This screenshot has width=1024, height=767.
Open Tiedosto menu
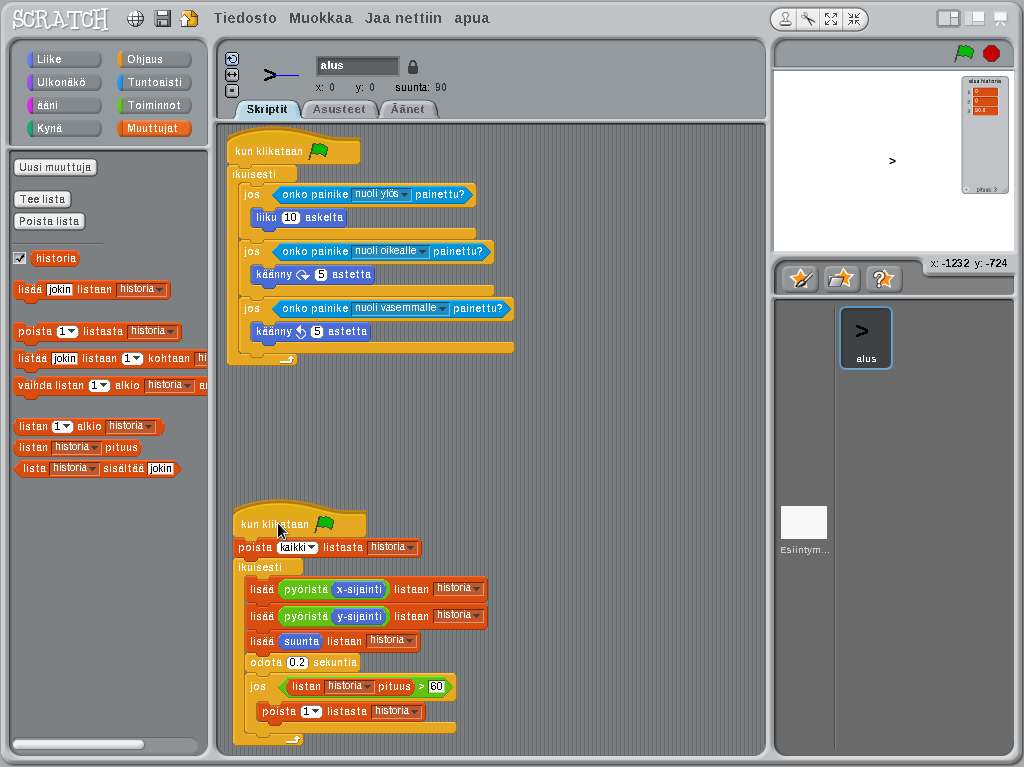pos(246,18)
